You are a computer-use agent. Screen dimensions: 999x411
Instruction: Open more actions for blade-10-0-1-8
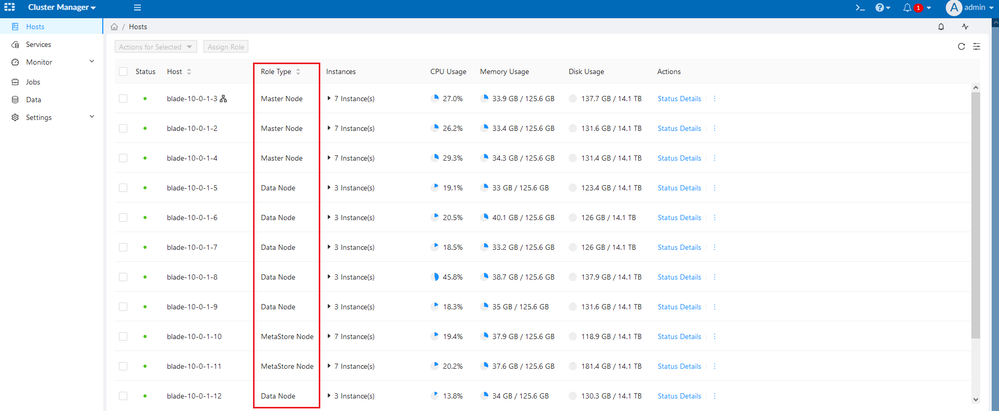[714, 277]
